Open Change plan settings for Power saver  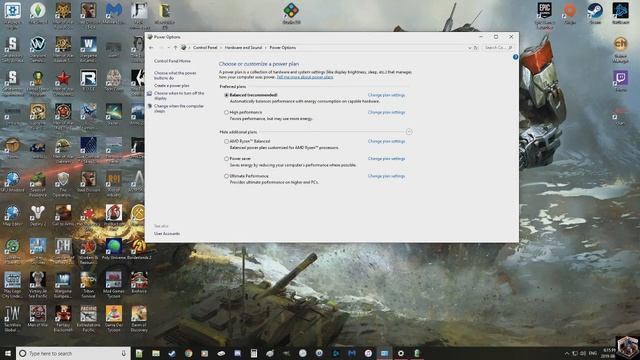coord(386,159)
